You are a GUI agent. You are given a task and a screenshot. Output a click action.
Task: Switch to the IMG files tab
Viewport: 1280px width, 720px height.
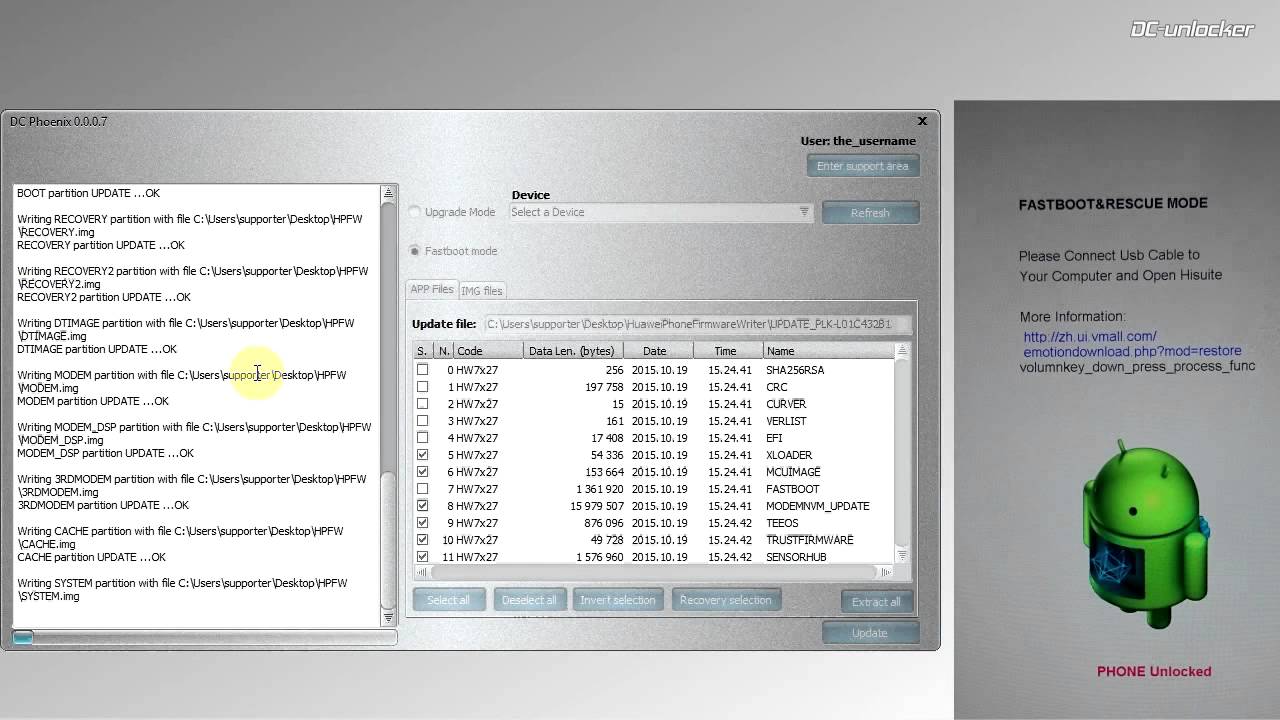point(482,291)
